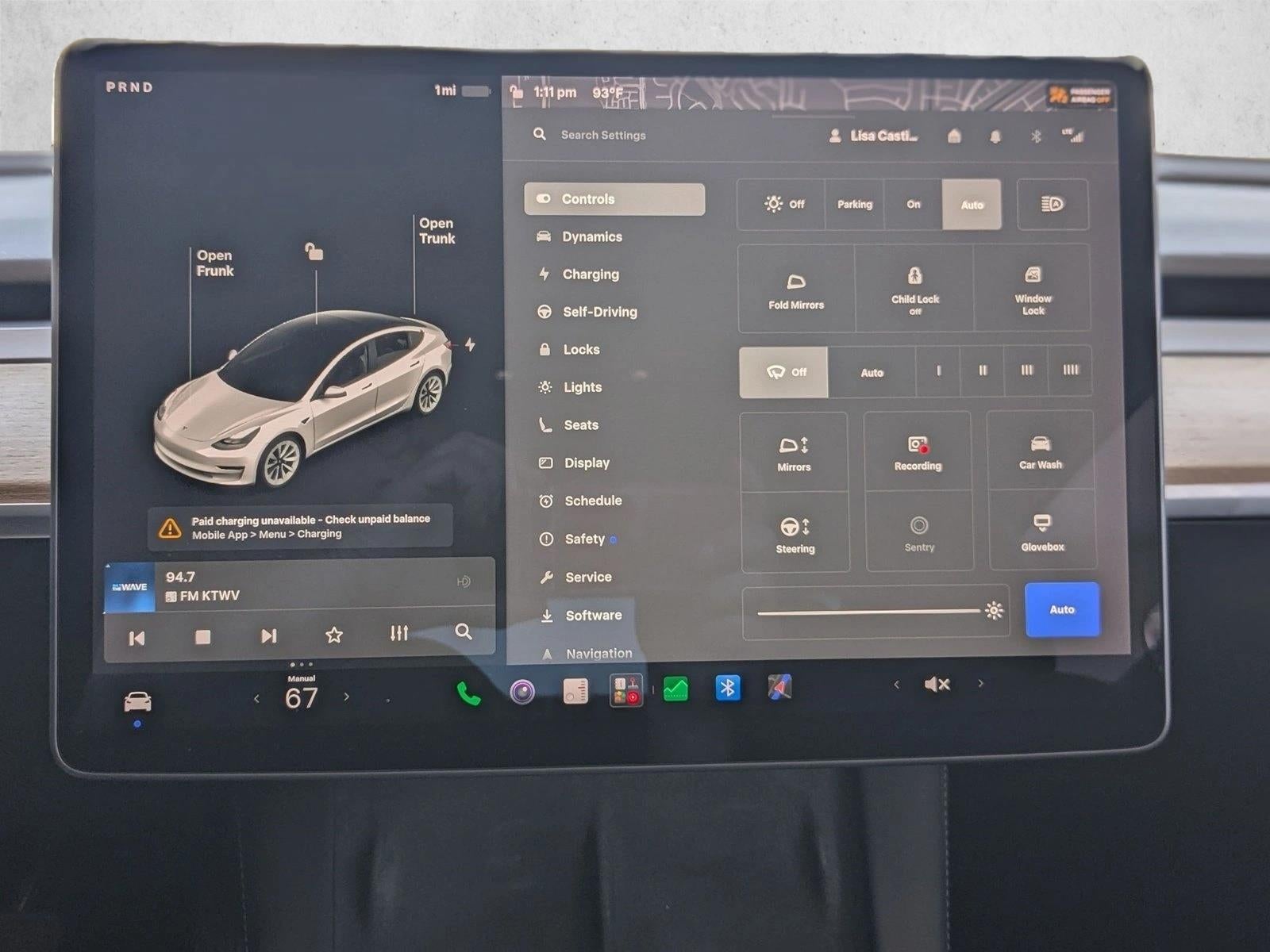Open Lisa Casti... driver profile menu

pos(872,136)
